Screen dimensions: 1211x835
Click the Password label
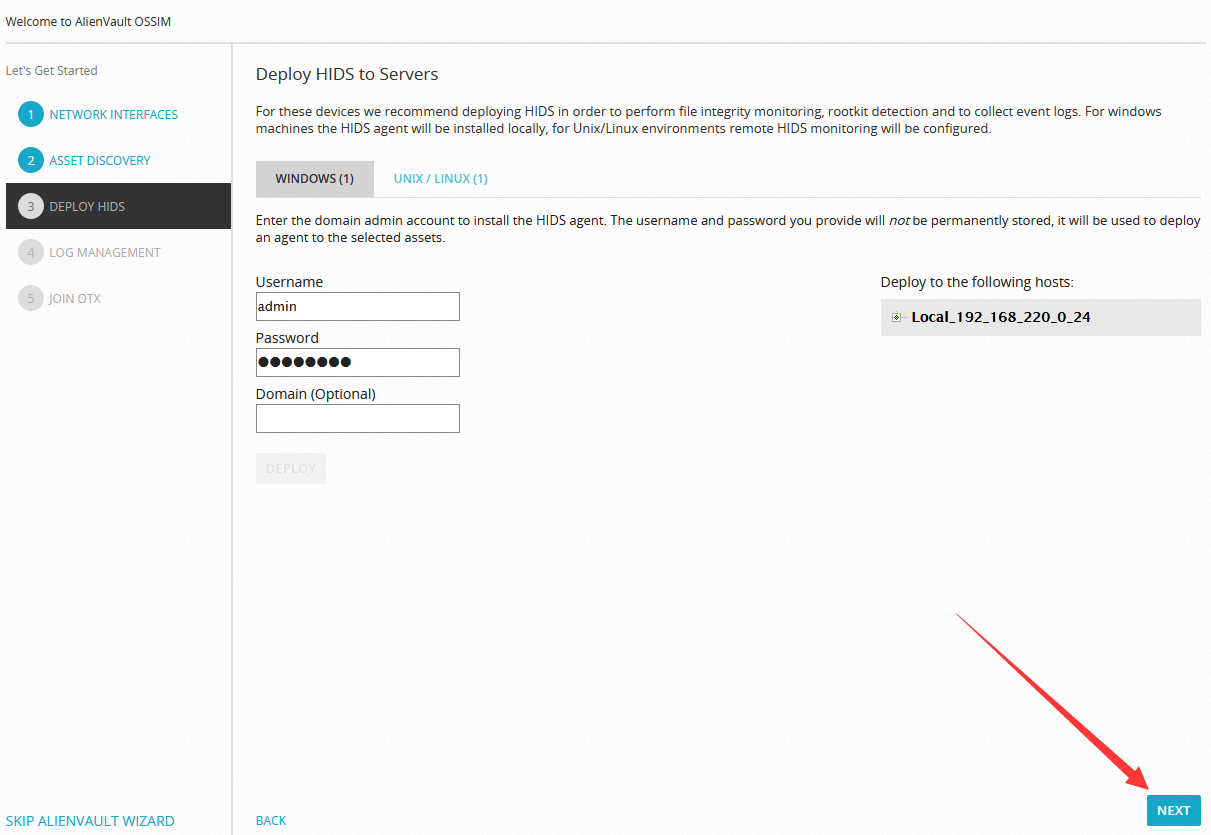(288, 338)
